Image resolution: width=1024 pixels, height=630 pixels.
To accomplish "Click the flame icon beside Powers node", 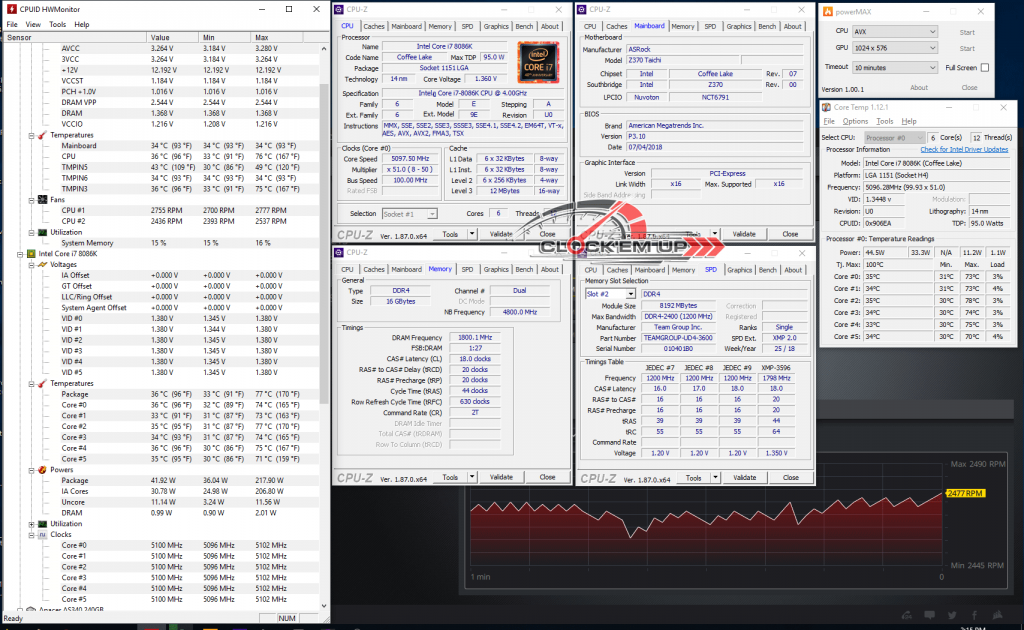I will [x=42, y=470].
